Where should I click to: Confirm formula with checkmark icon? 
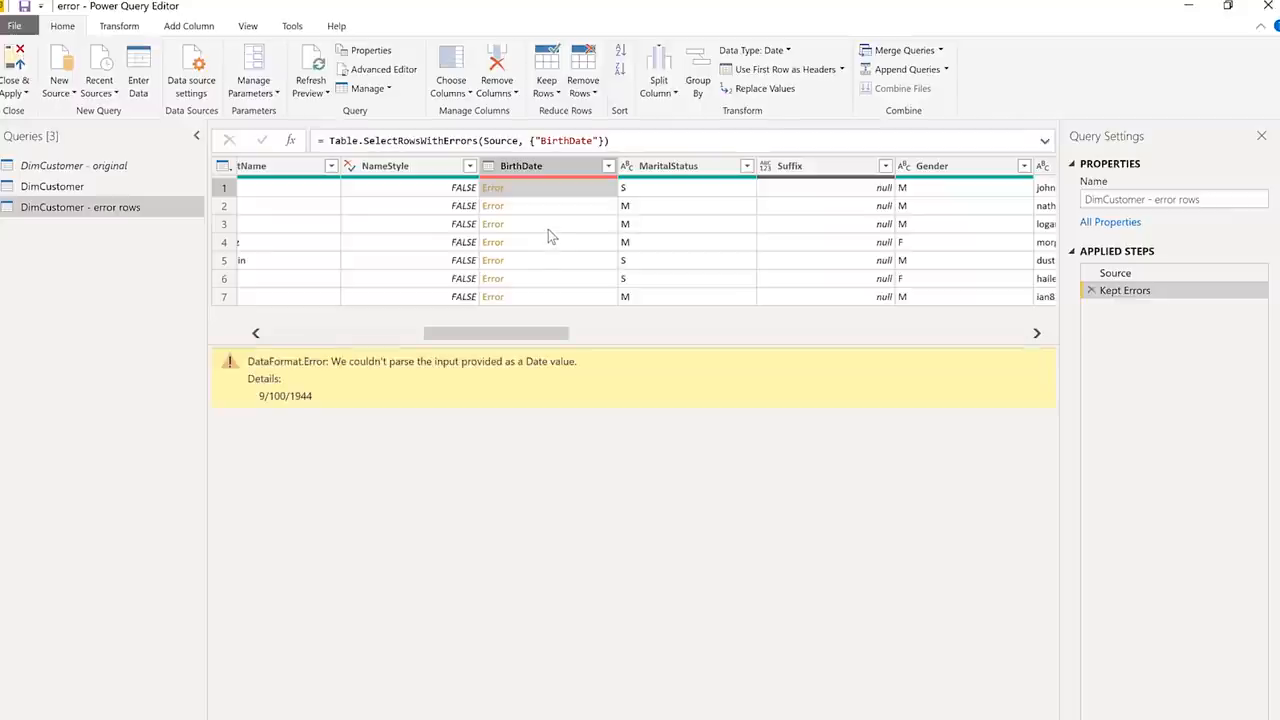tap(262, 141)
